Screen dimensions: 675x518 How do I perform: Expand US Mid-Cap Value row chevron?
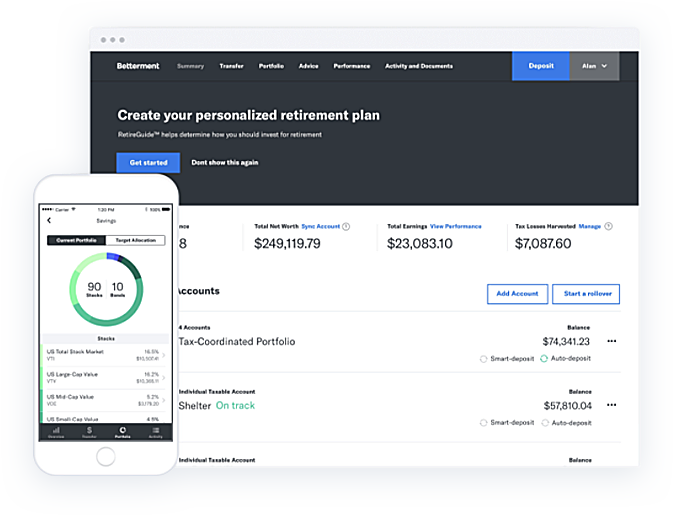pos(164,400)
